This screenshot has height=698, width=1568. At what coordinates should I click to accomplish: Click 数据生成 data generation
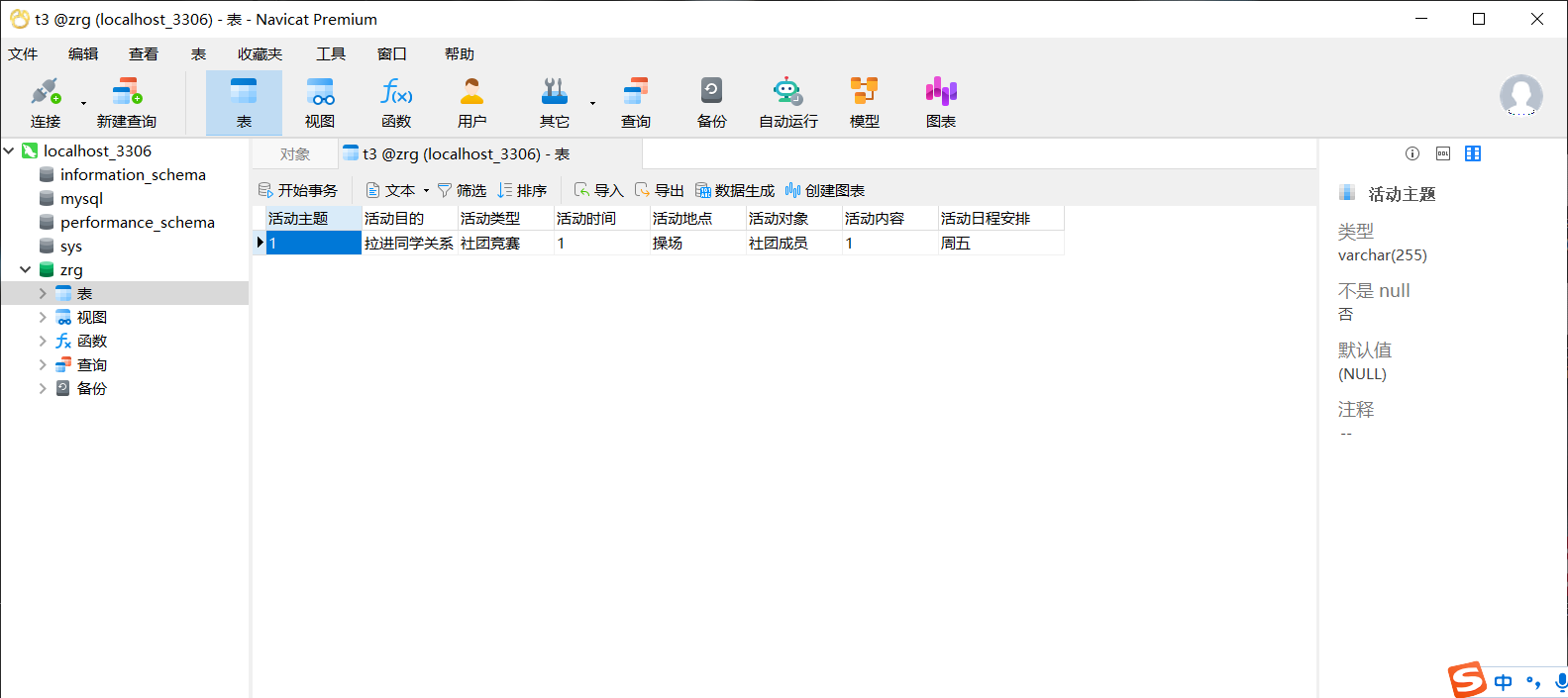[x=735, y=190]
